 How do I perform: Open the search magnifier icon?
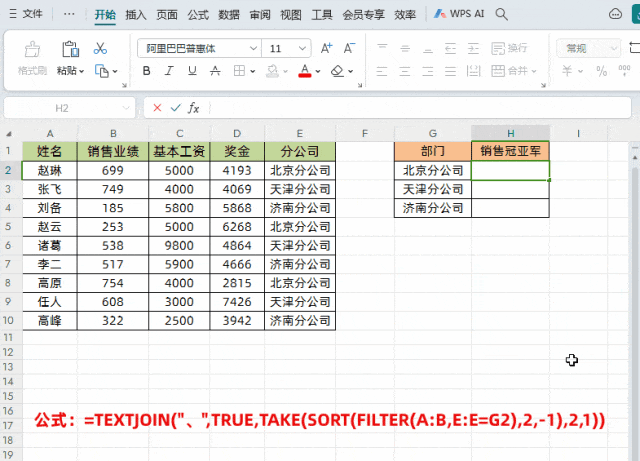tap(501, 14)
